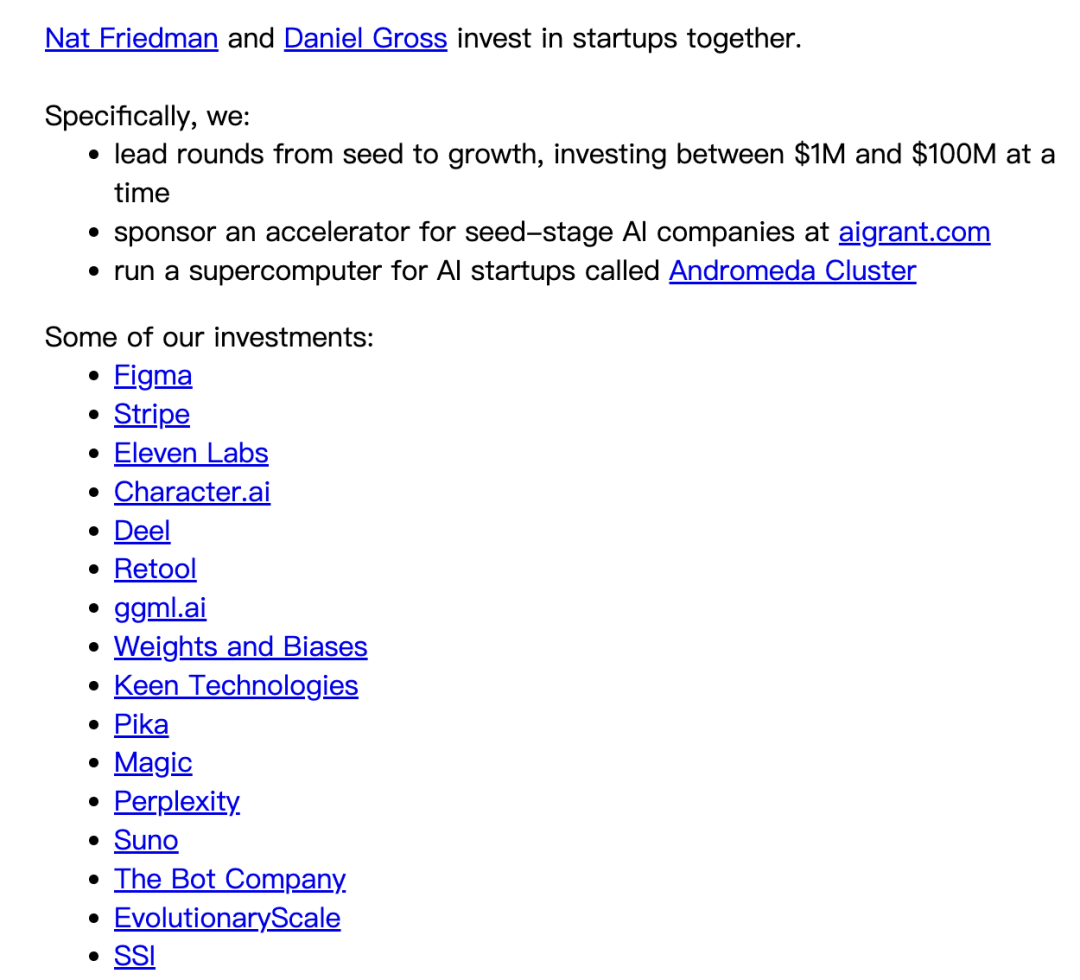This screenshot has height=980, width=1080.
Task: Click the Stripe investment link
Action: [x=152, y=415]
